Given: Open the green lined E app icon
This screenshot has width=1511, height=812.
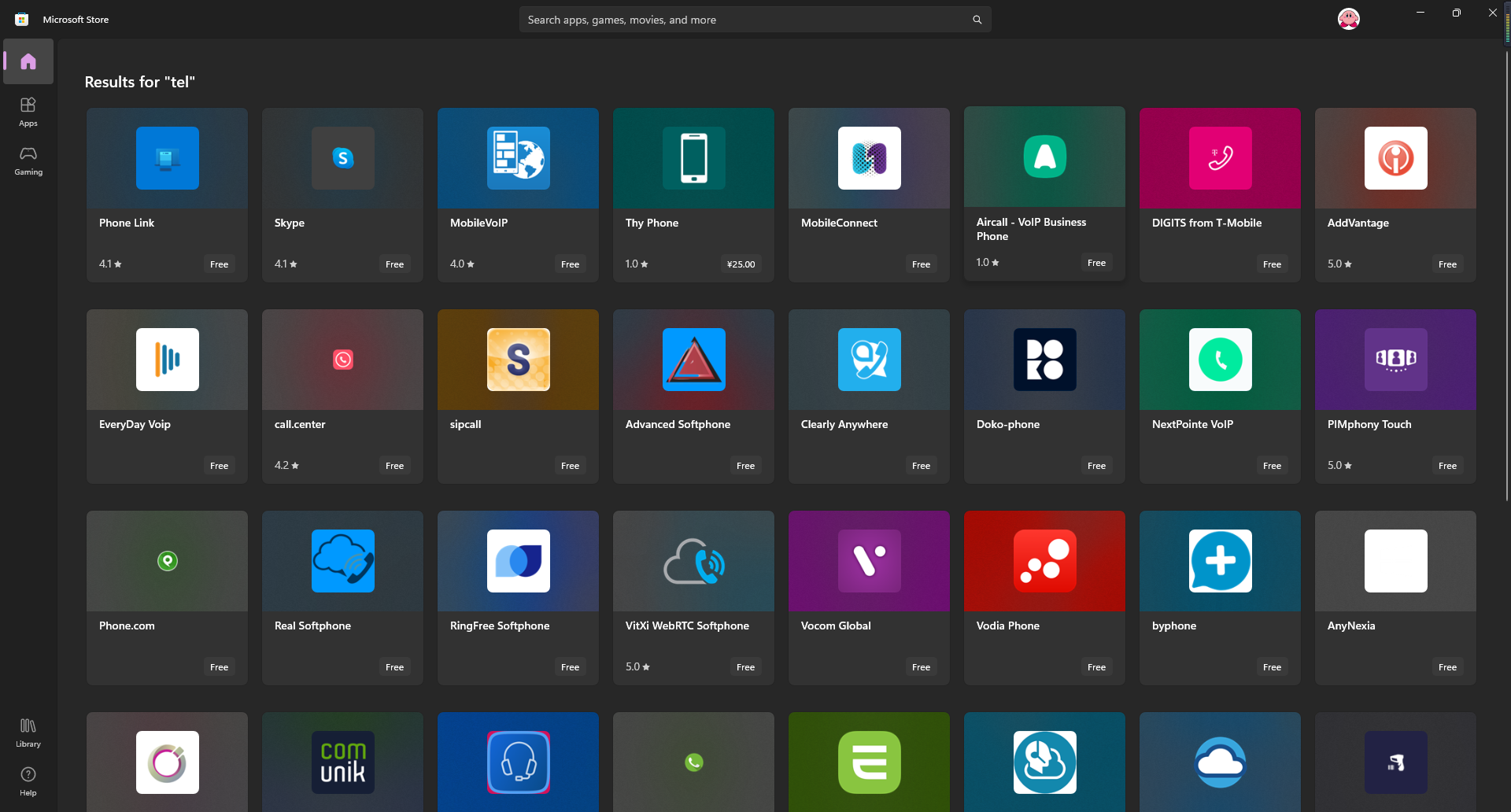Looking at the screenshot, I should 870,762.
